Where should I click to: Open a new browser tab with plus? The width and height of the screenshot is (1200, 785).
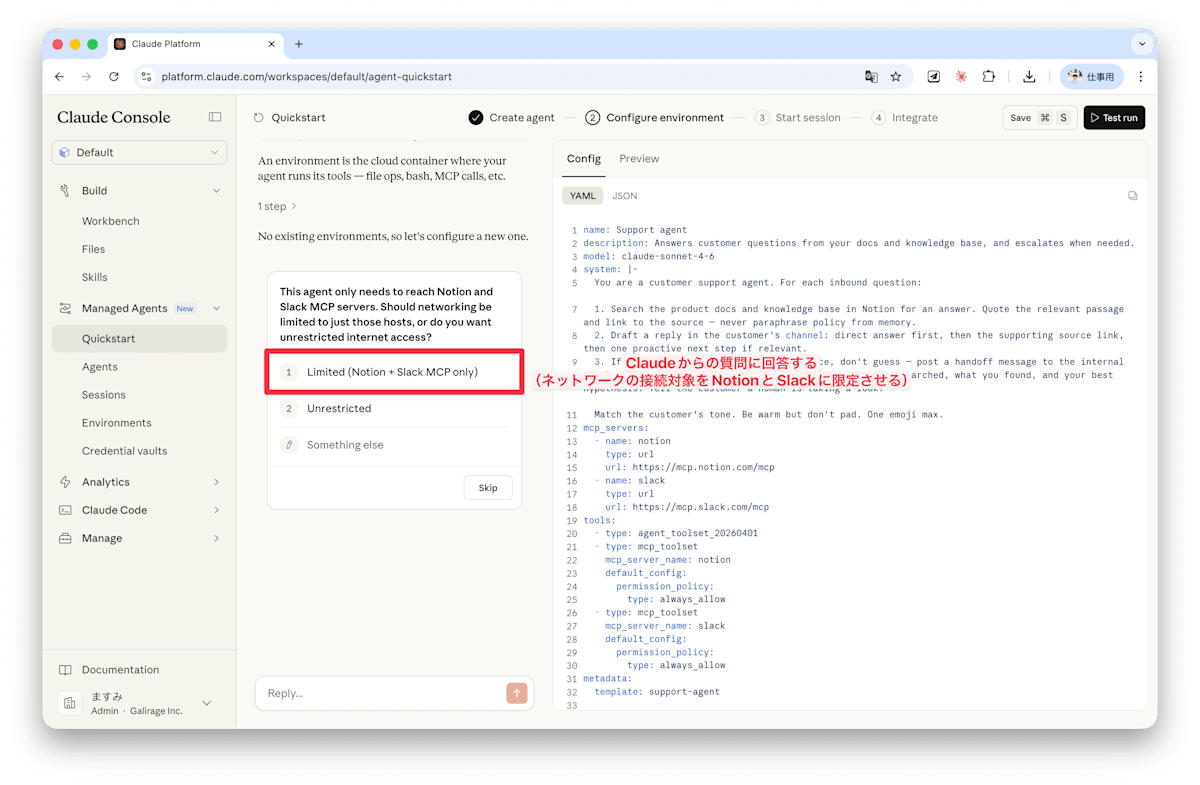tap(298, 44)
